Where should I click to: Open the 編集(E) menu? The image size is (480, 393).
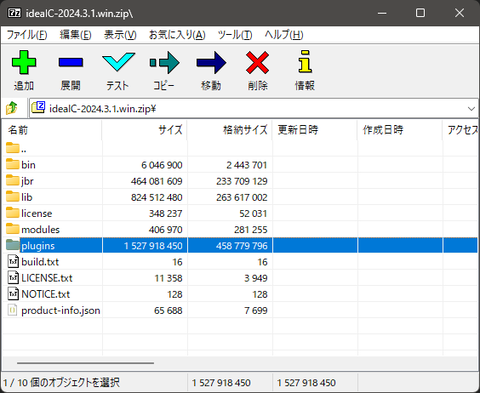click(76, 35)
